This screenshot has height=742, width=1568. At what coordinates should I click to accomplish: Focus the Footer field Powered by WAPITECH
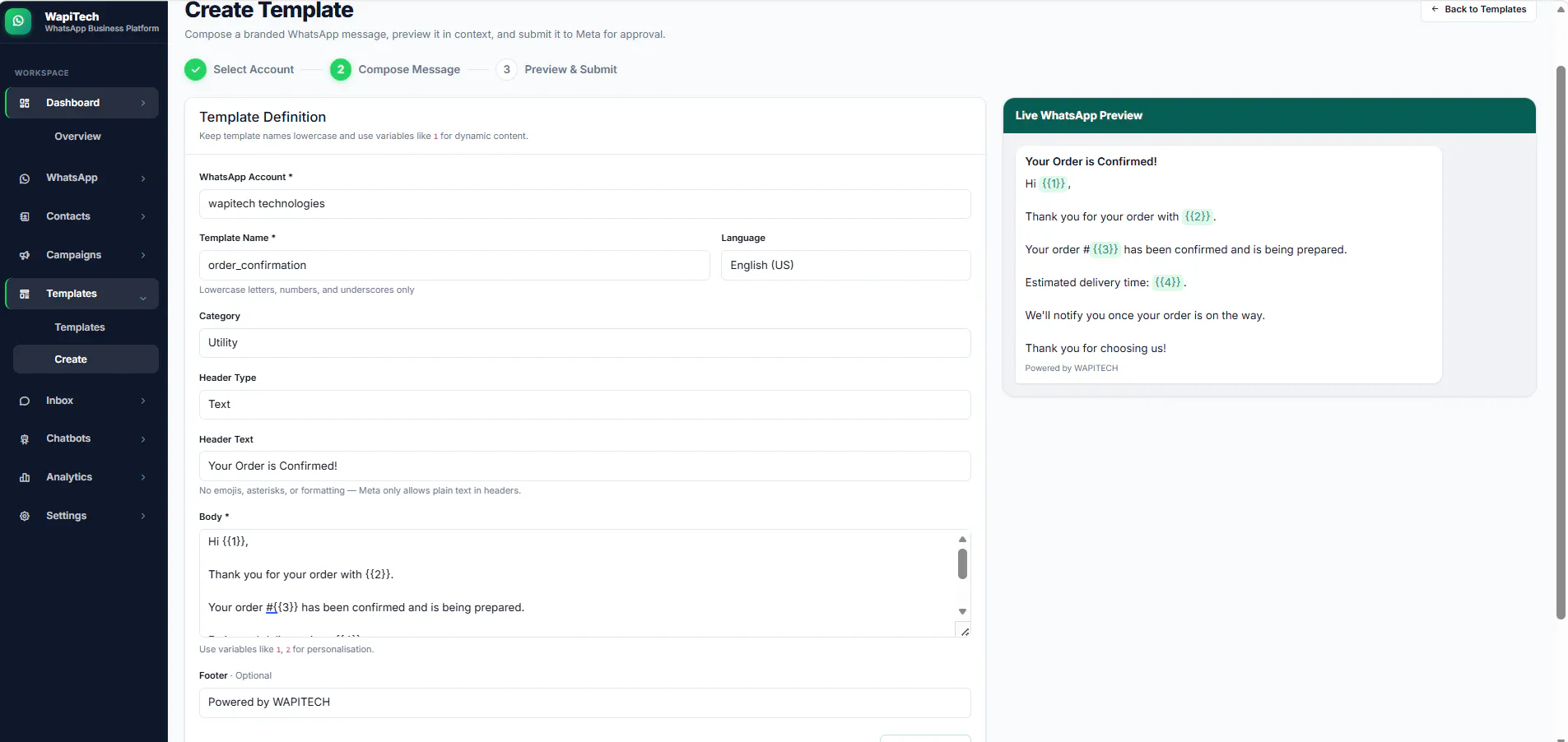pos(585,703)
